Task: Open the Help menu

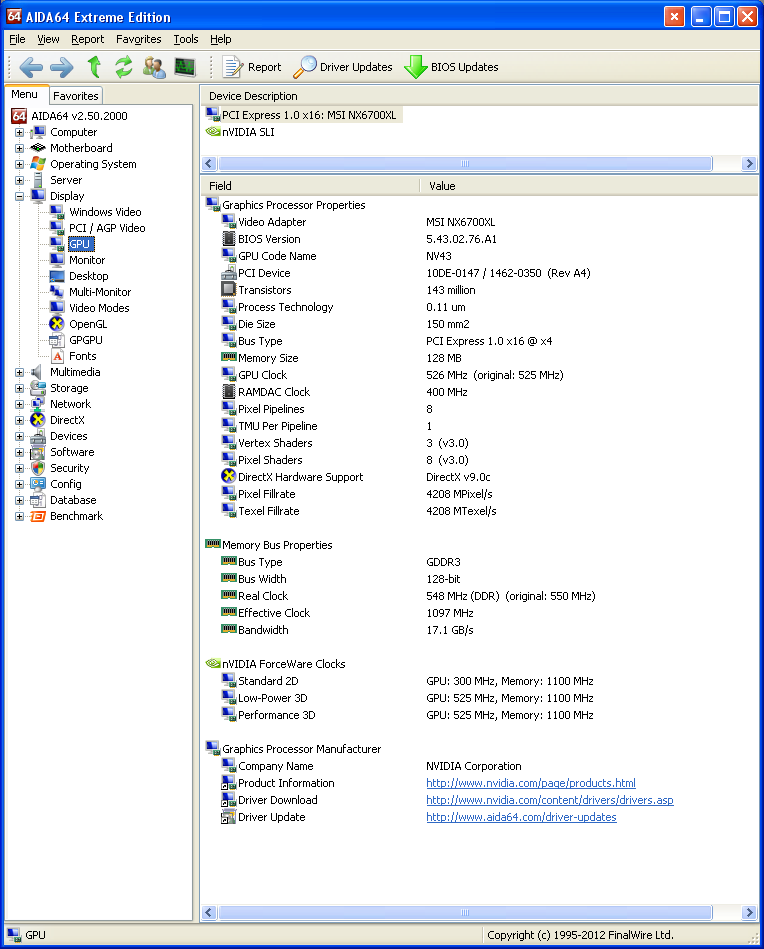Action: [x=221, y=39]
